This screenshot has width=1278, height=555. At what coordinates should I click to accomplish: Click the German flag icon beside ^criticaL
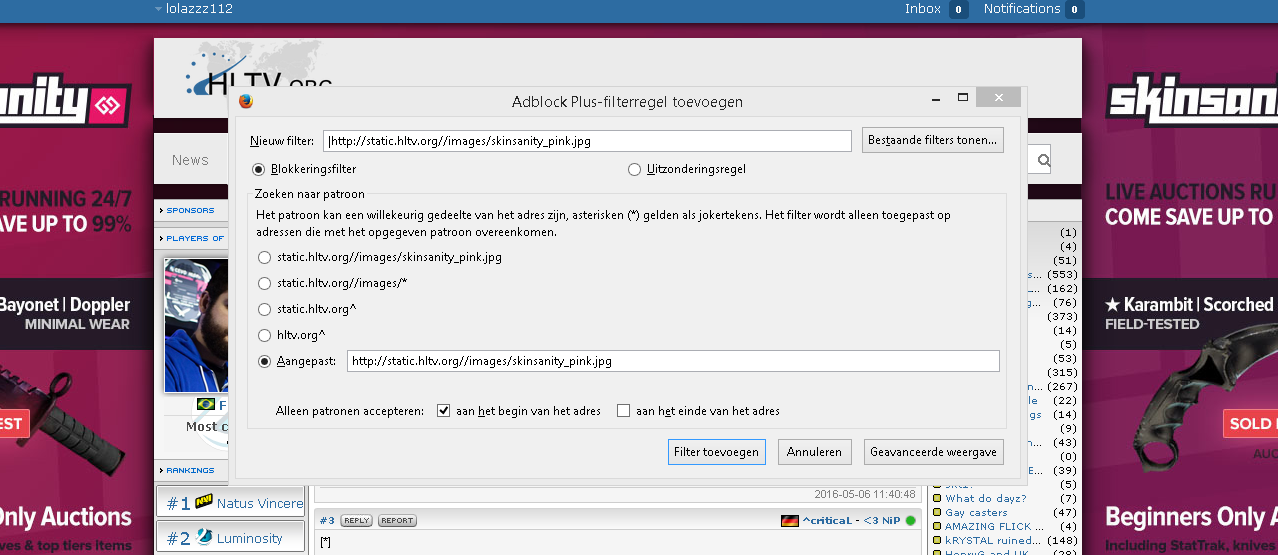pyautogui.click(x=790, y=521)
